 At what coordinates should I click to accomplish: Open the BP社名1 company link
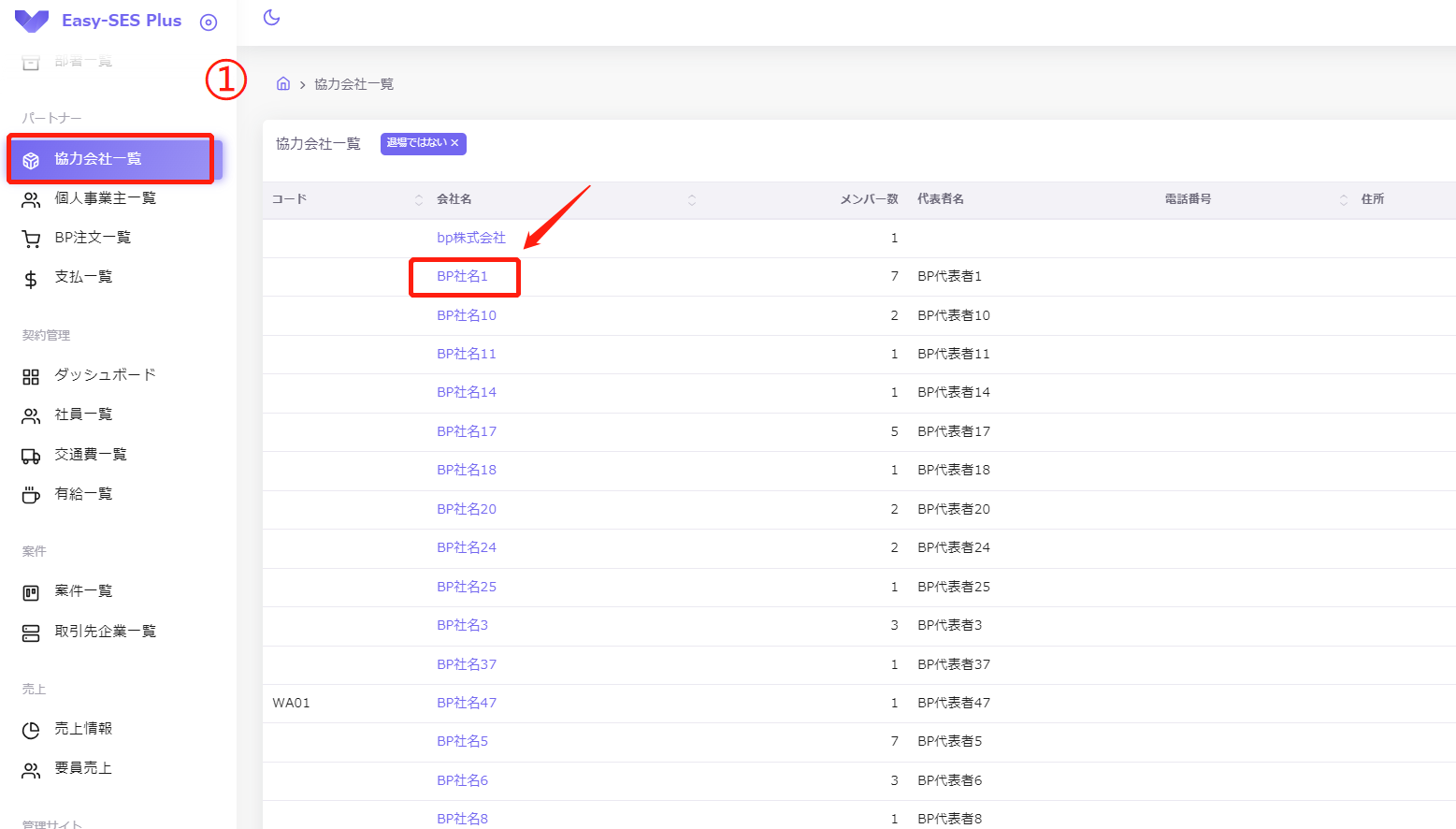(x=462, y=276)
